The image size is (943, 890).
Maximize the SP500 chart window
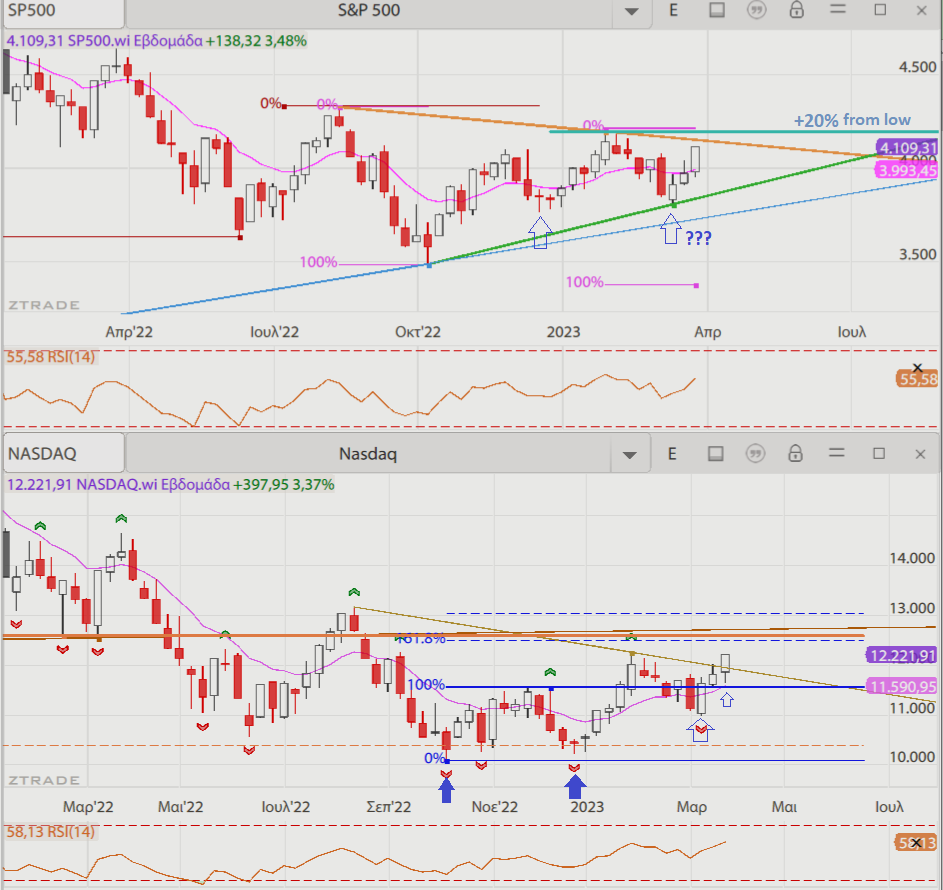coord(880,10)
